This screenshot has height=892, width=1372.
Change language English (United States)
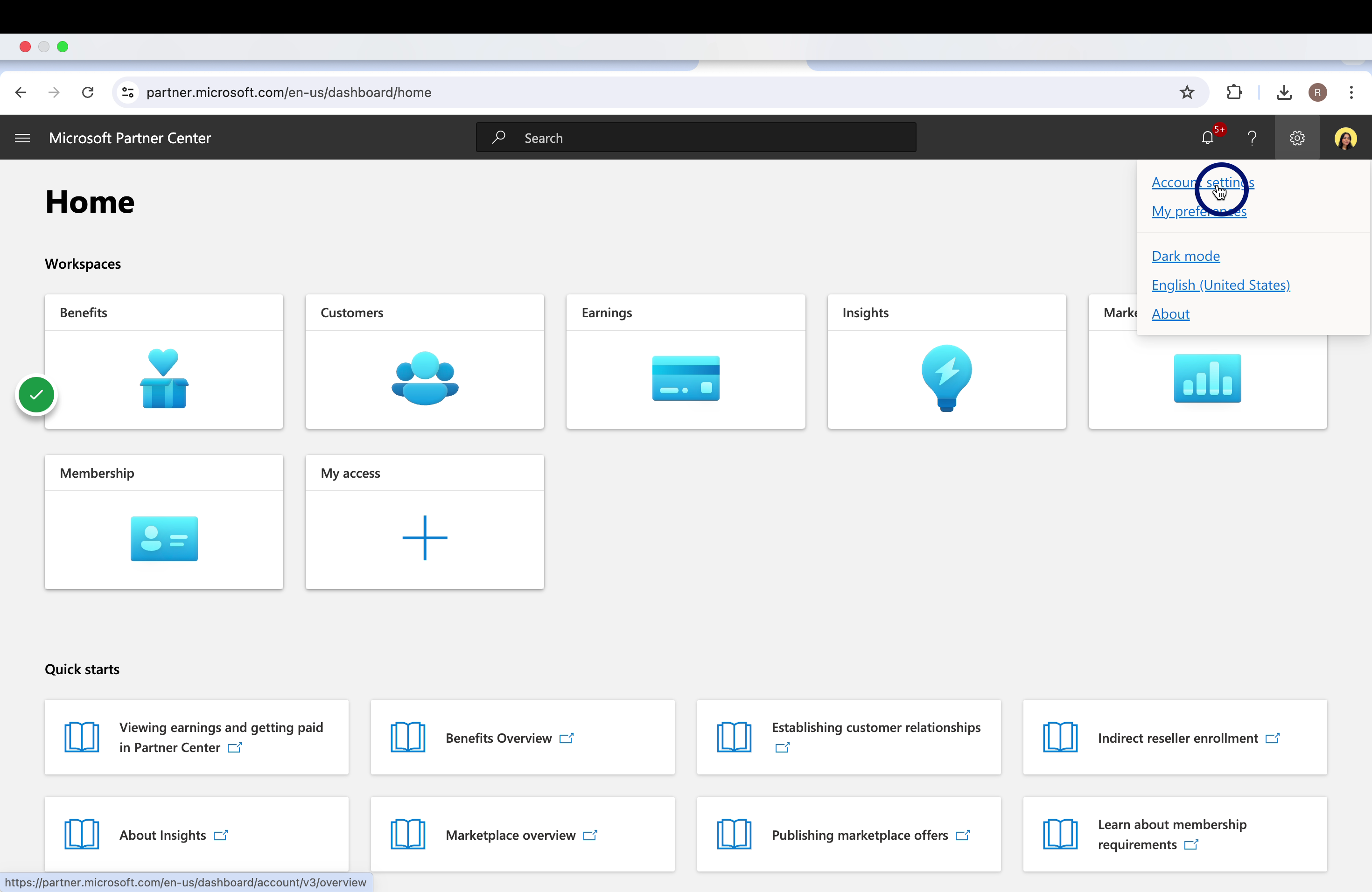click(x=1220, y=285)
